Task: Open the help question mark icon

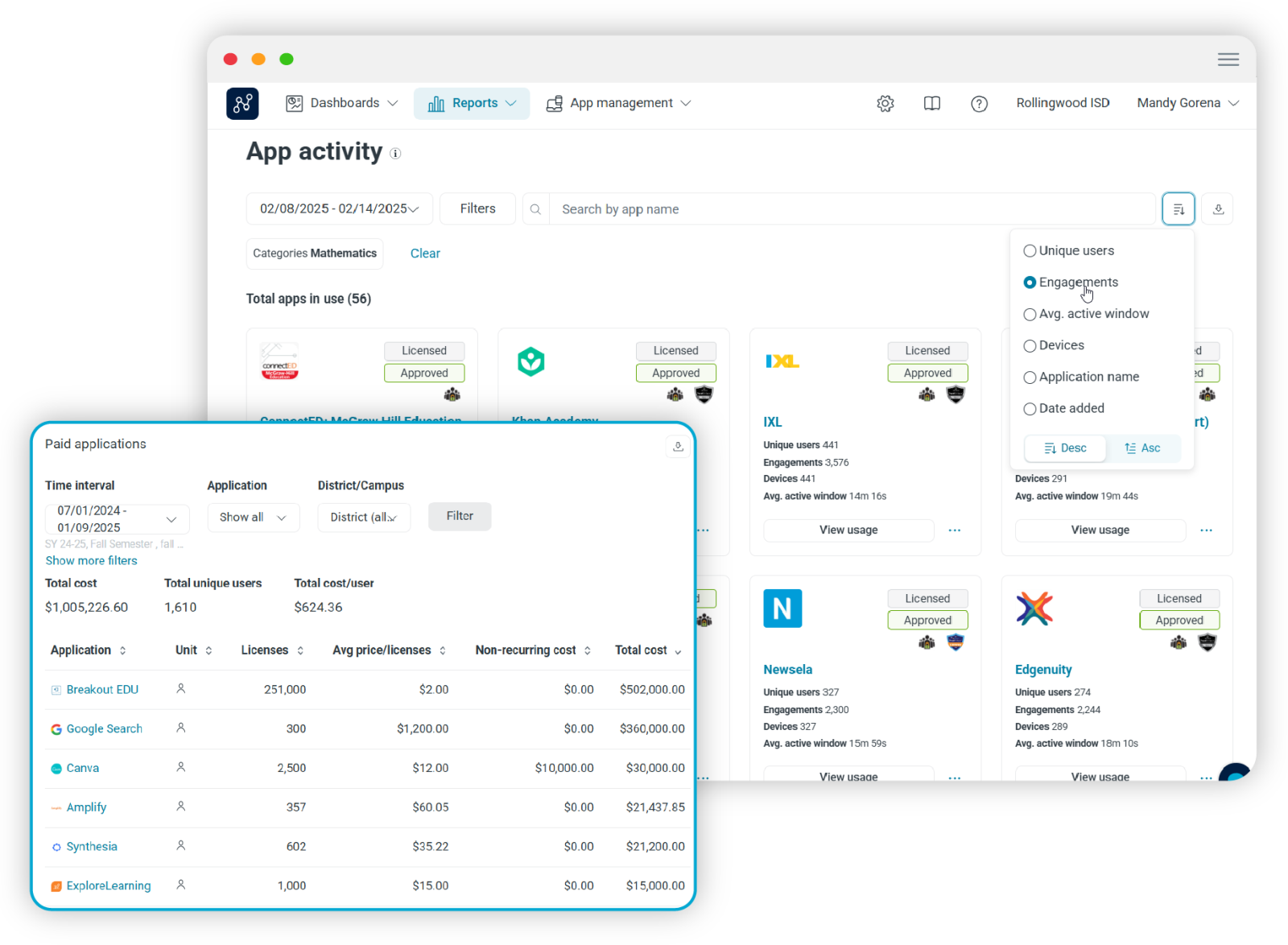Action: tap(979, 104)
